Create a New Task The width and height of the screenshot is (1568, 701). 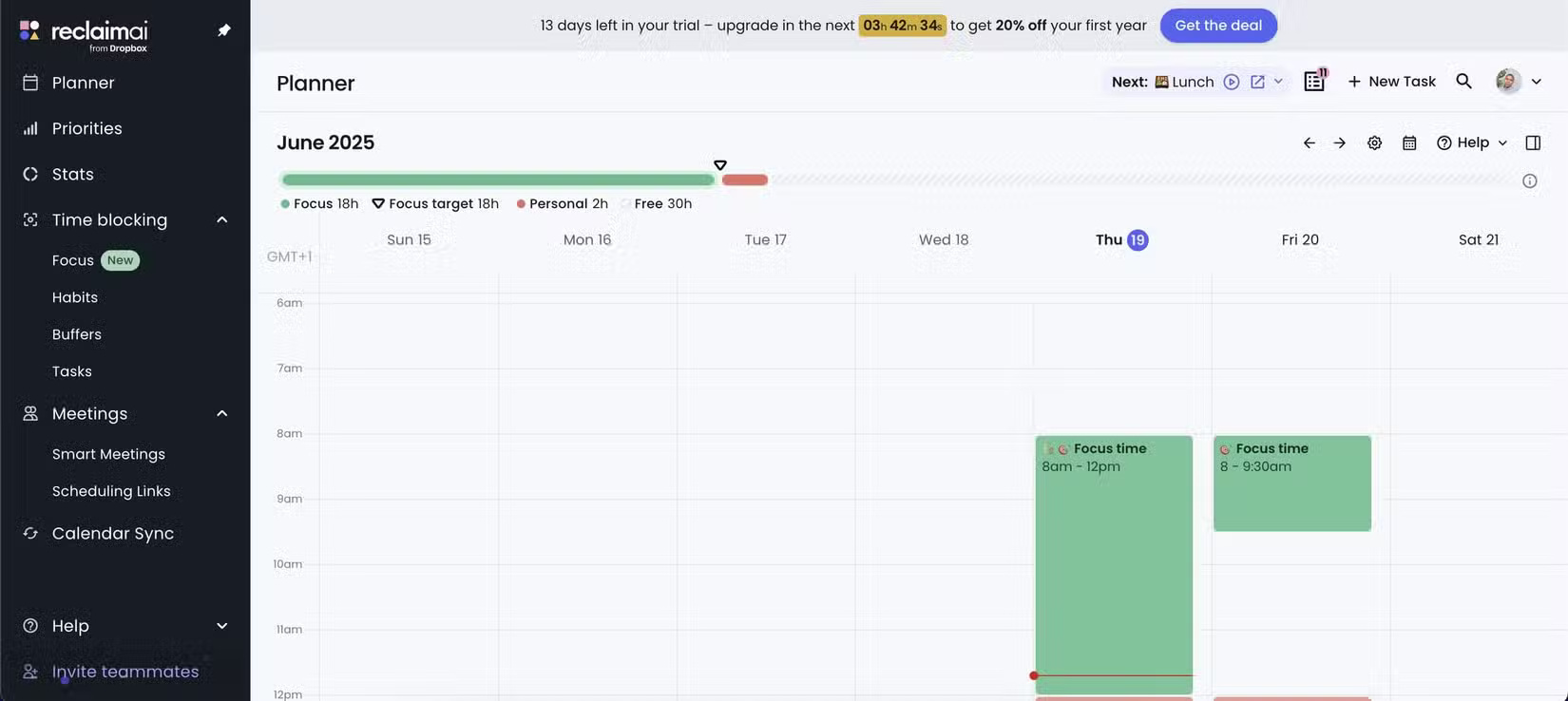point(1391,82)
